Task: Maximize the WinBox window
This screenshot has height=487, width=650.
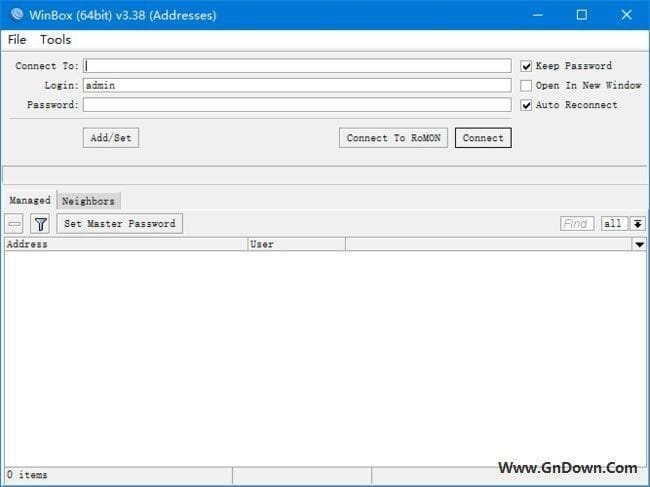Action: pos(582,15)
